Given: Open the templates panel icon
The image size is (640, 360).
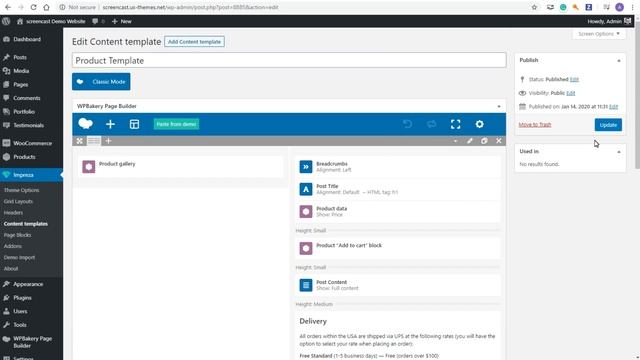Looking at the screenshot, I should pos(134,124).
